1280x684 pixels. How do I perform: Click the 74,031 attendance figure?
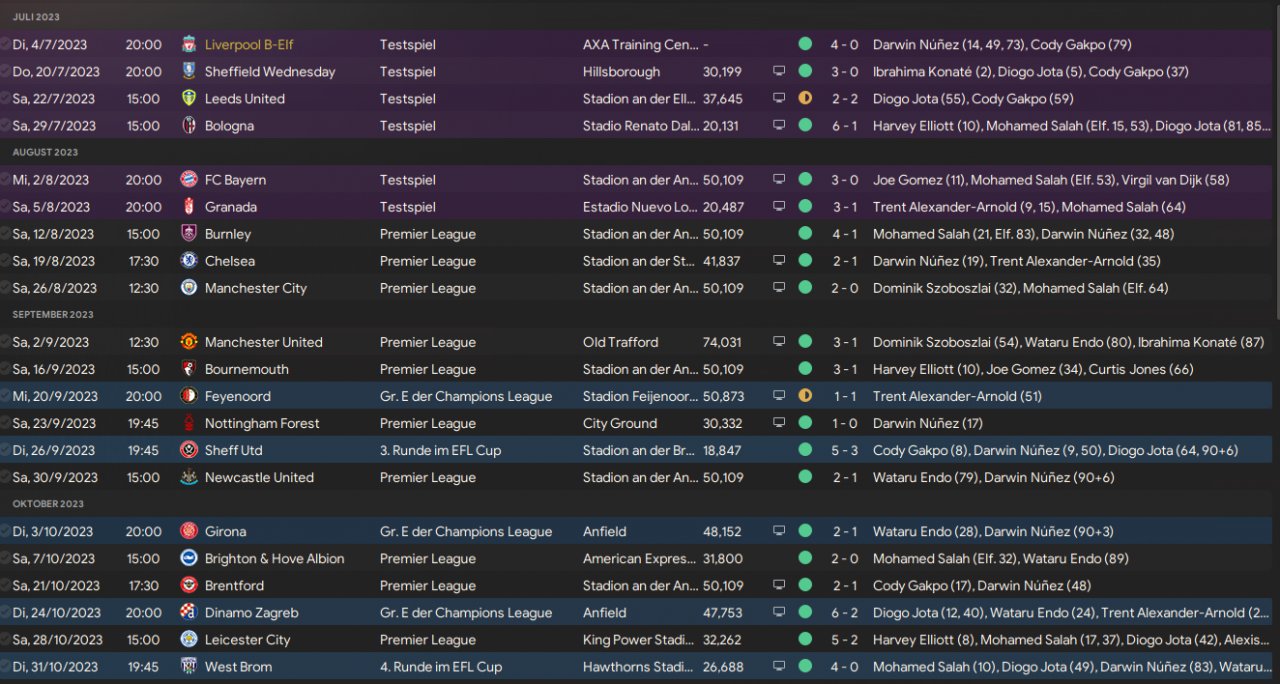pos(722,342)
